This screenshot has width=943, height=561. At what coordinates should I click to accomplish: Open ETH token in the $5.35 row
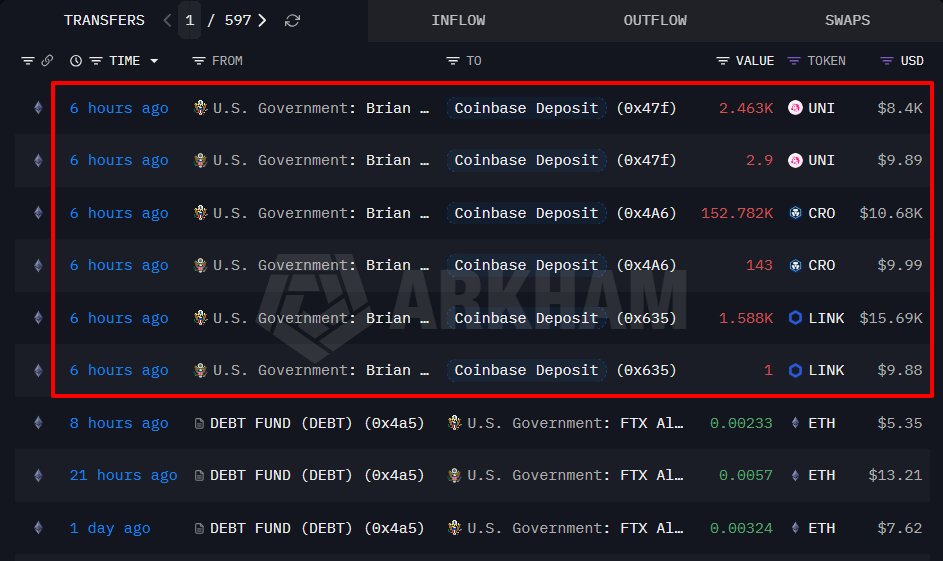point(813,423)
